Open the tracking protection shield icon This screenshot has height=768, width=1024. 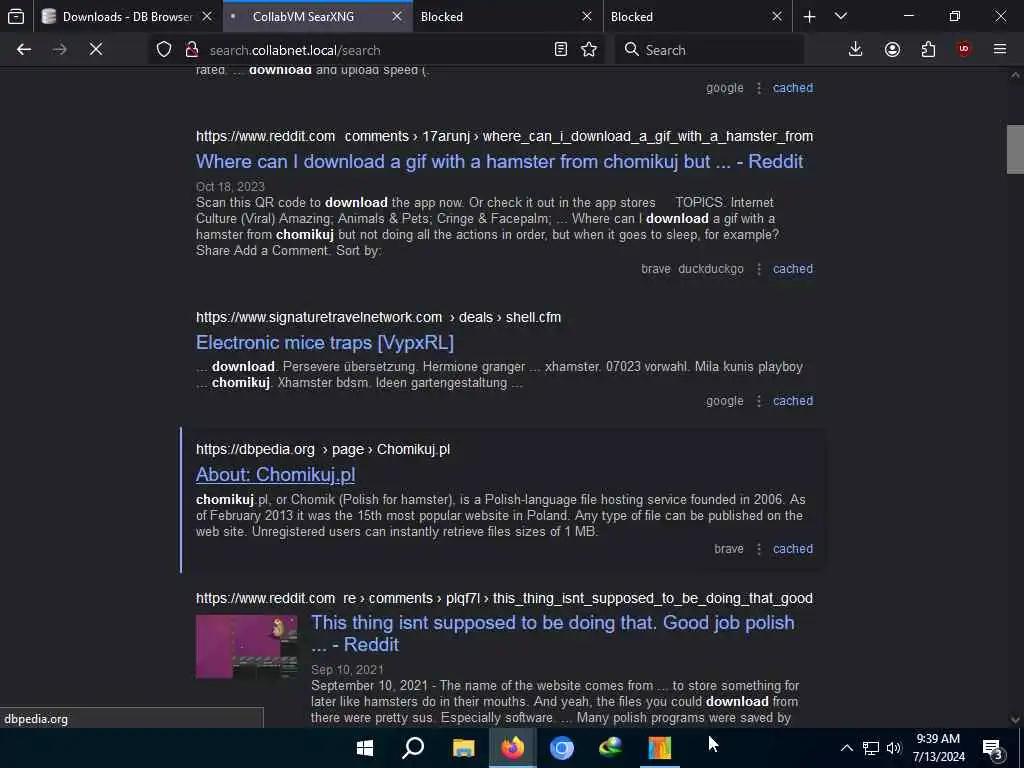tap(164, 50)
